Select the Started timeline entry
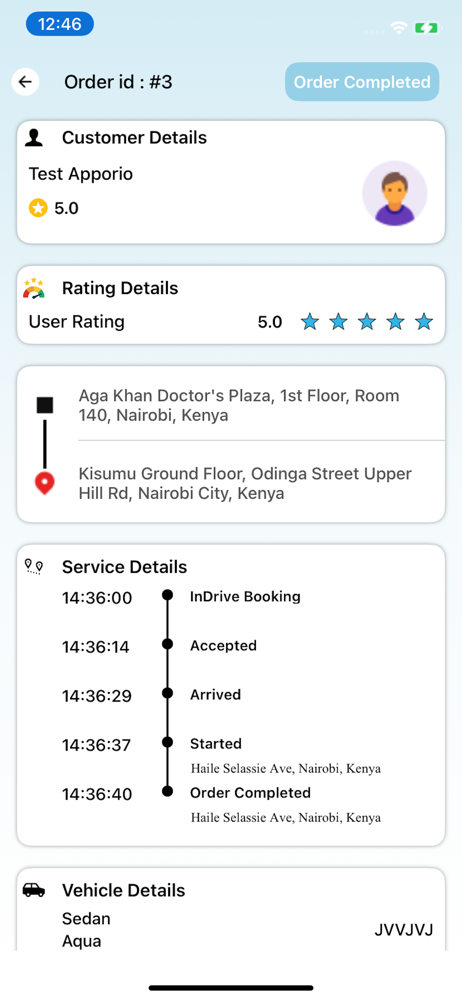 point(216,744)
